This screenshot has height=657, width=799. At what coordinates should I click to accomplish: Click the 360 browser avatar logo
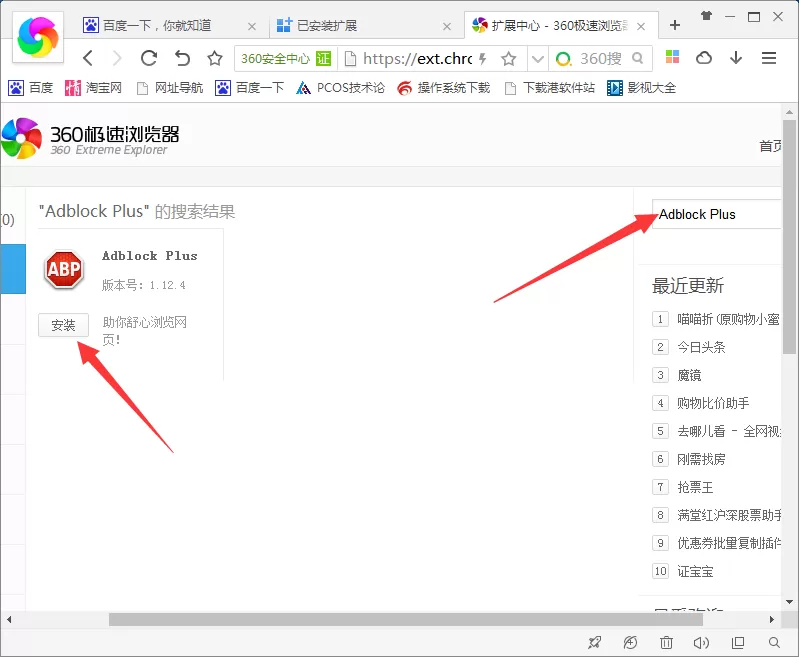point(38,37)
